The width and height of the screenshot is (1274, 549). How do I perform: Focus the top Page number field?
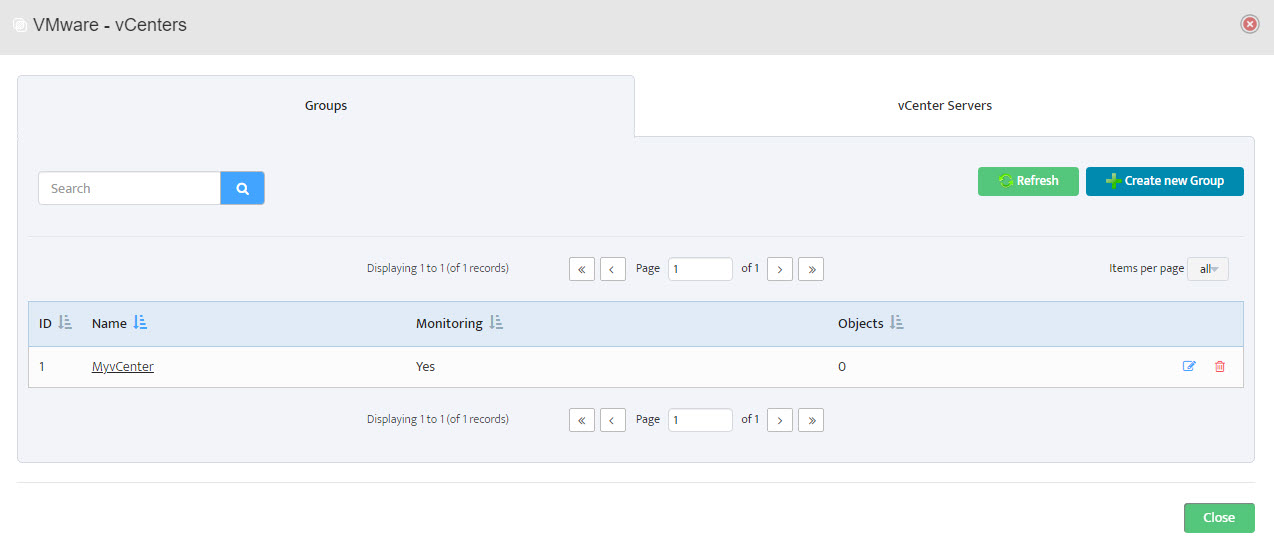(x=700, y=269)
